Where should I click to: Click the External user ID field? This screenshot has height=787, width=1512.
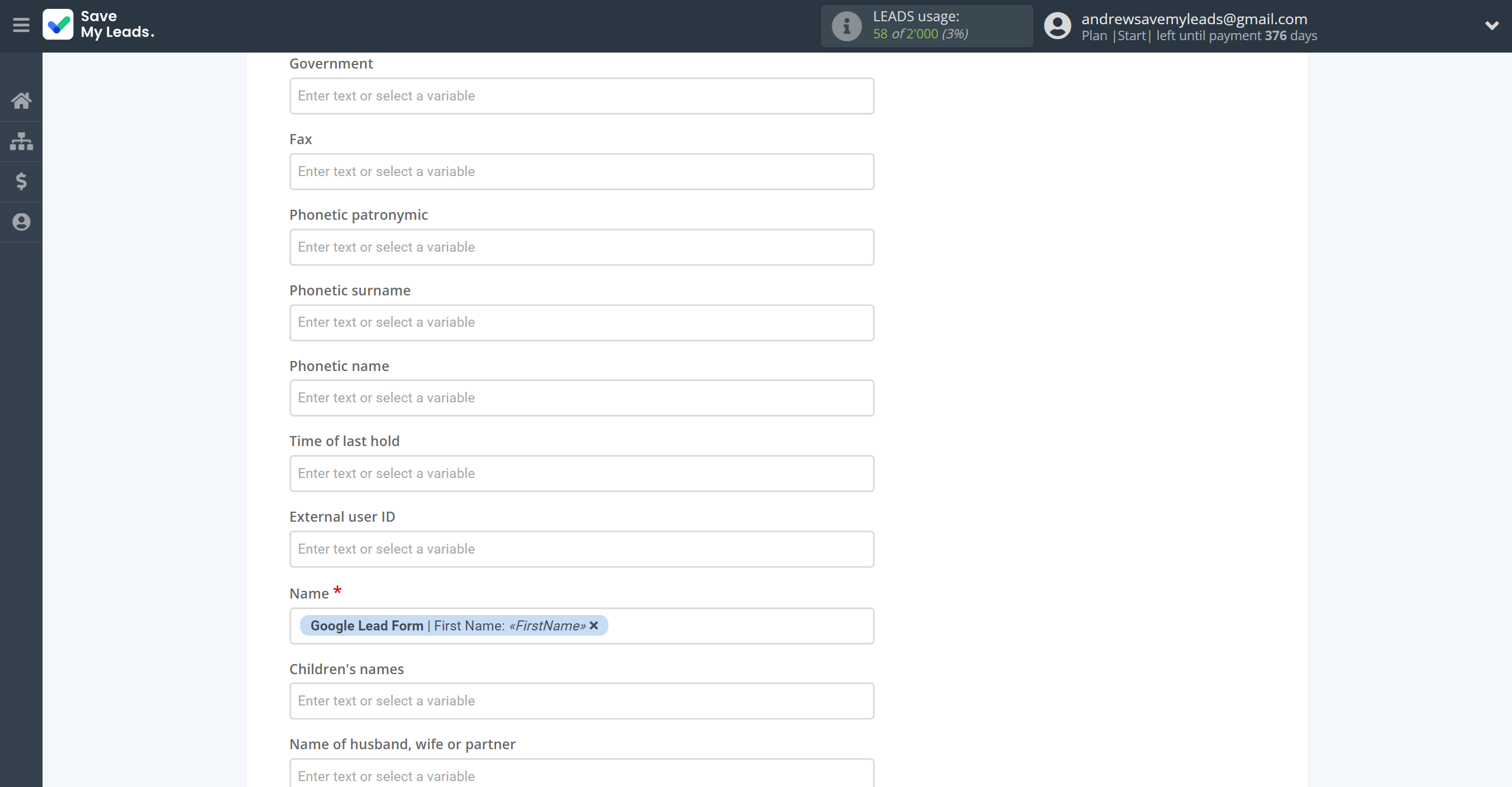pos(581,549)
